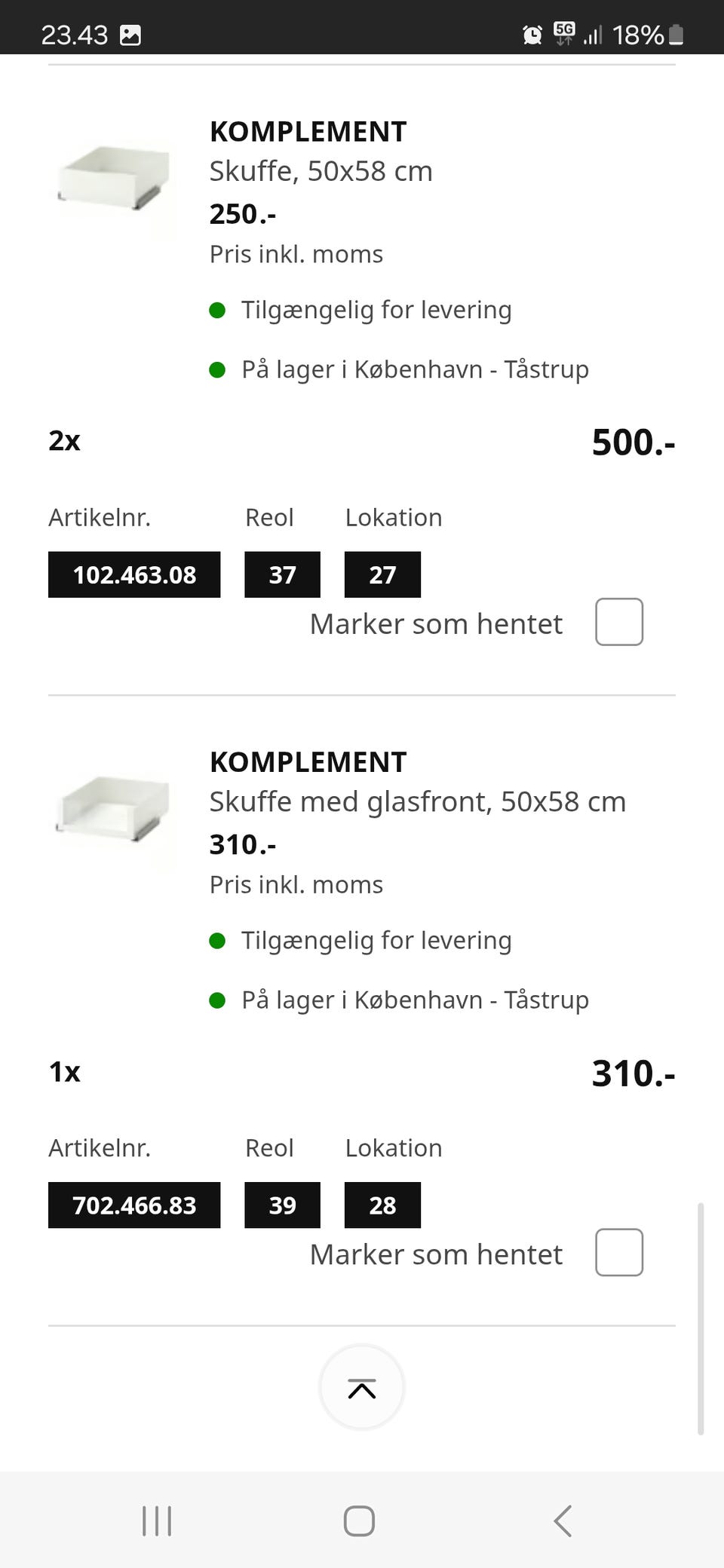The height and width of the screenshot is (1568, 724).
Task: Tap Reol number 37 badge
Action: click(282, 575)
